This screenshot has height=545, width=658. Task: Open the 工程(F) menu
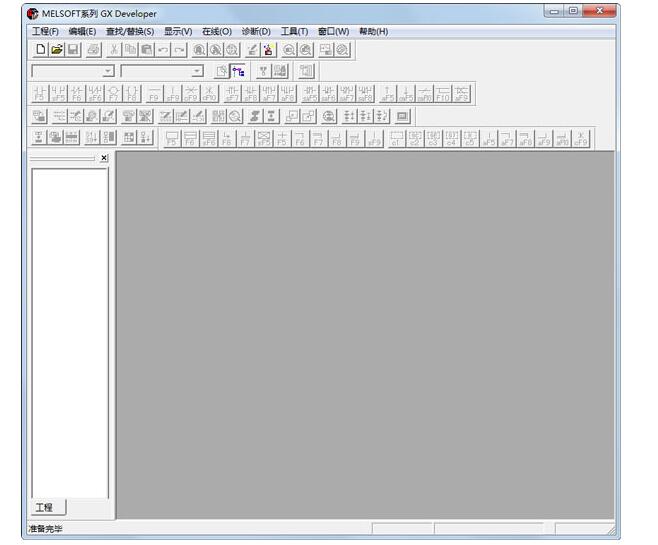click(45, 31)
